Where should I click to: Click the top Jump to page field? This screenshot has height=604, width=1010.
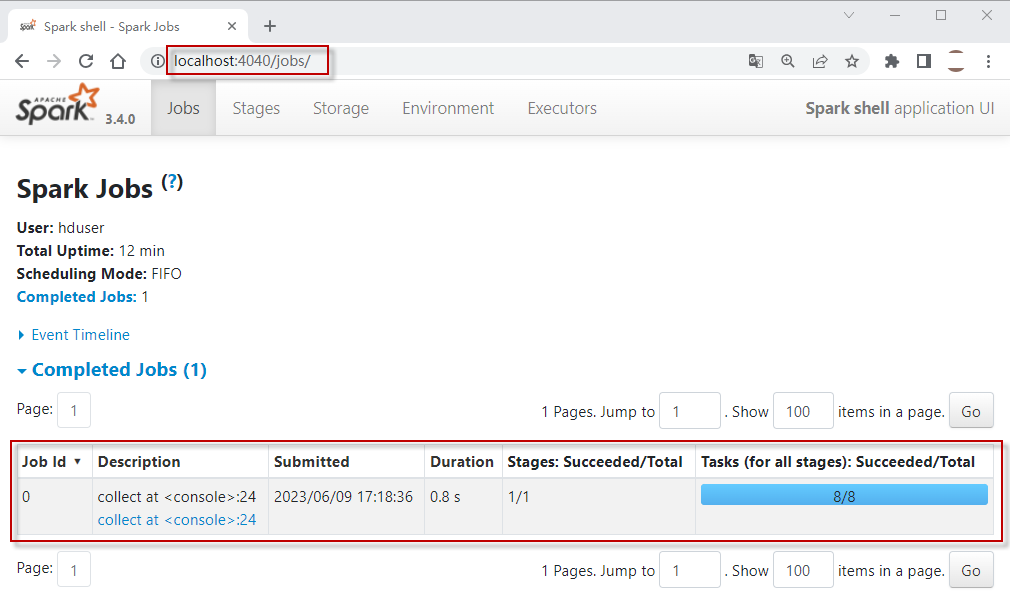tap(690, 411)
